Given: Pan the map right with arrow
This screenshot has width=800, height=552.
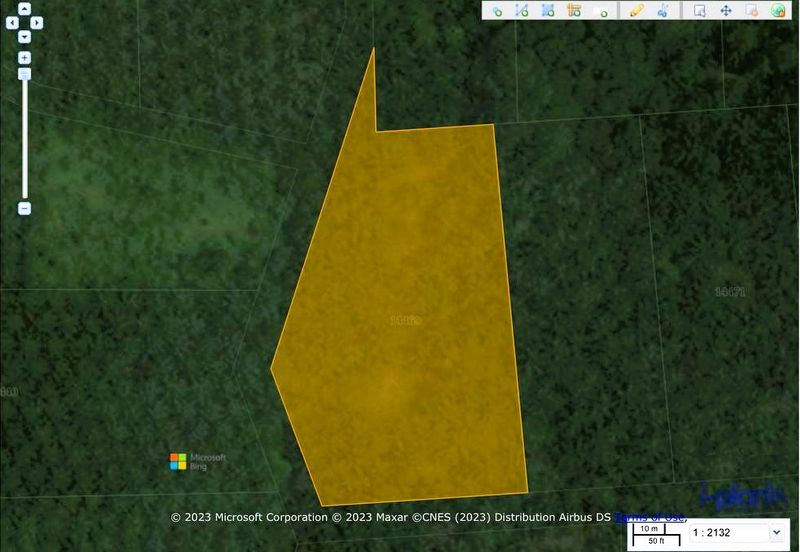Looking at the screenshot, I should pyautogui.click(x=37, y=22).
